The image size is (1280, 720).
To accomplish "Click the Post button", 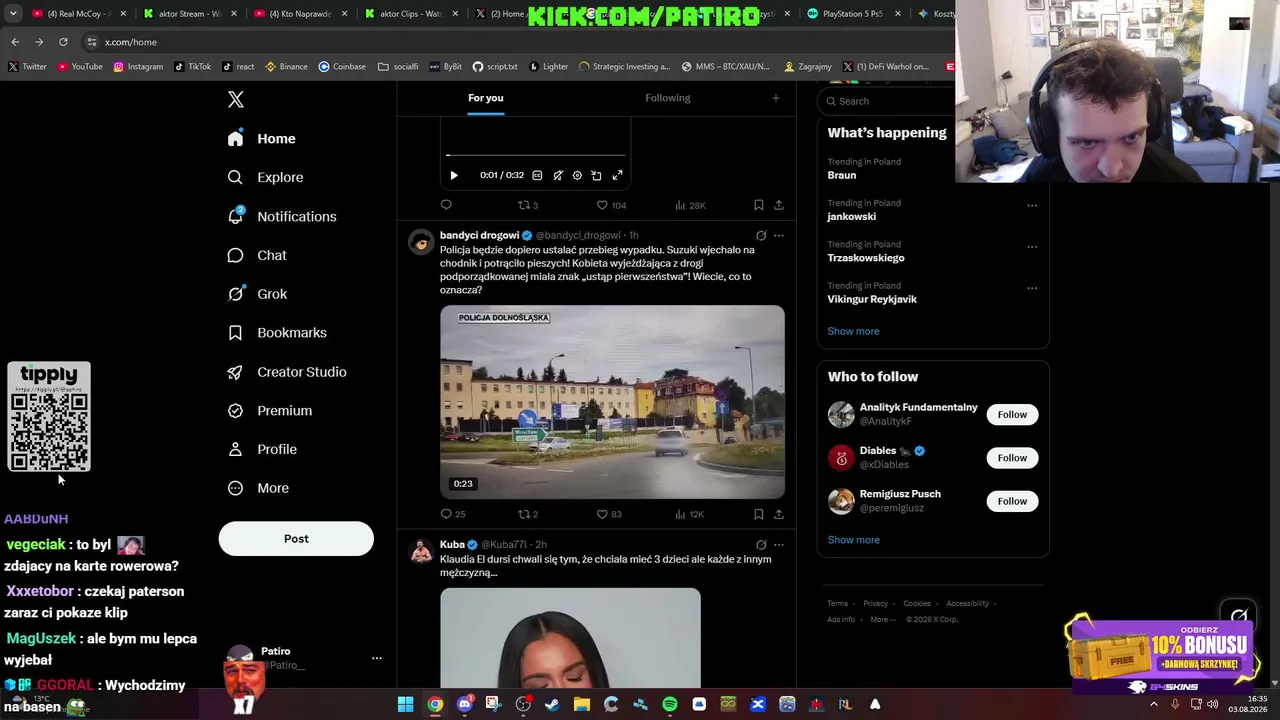I will [296, 539].
